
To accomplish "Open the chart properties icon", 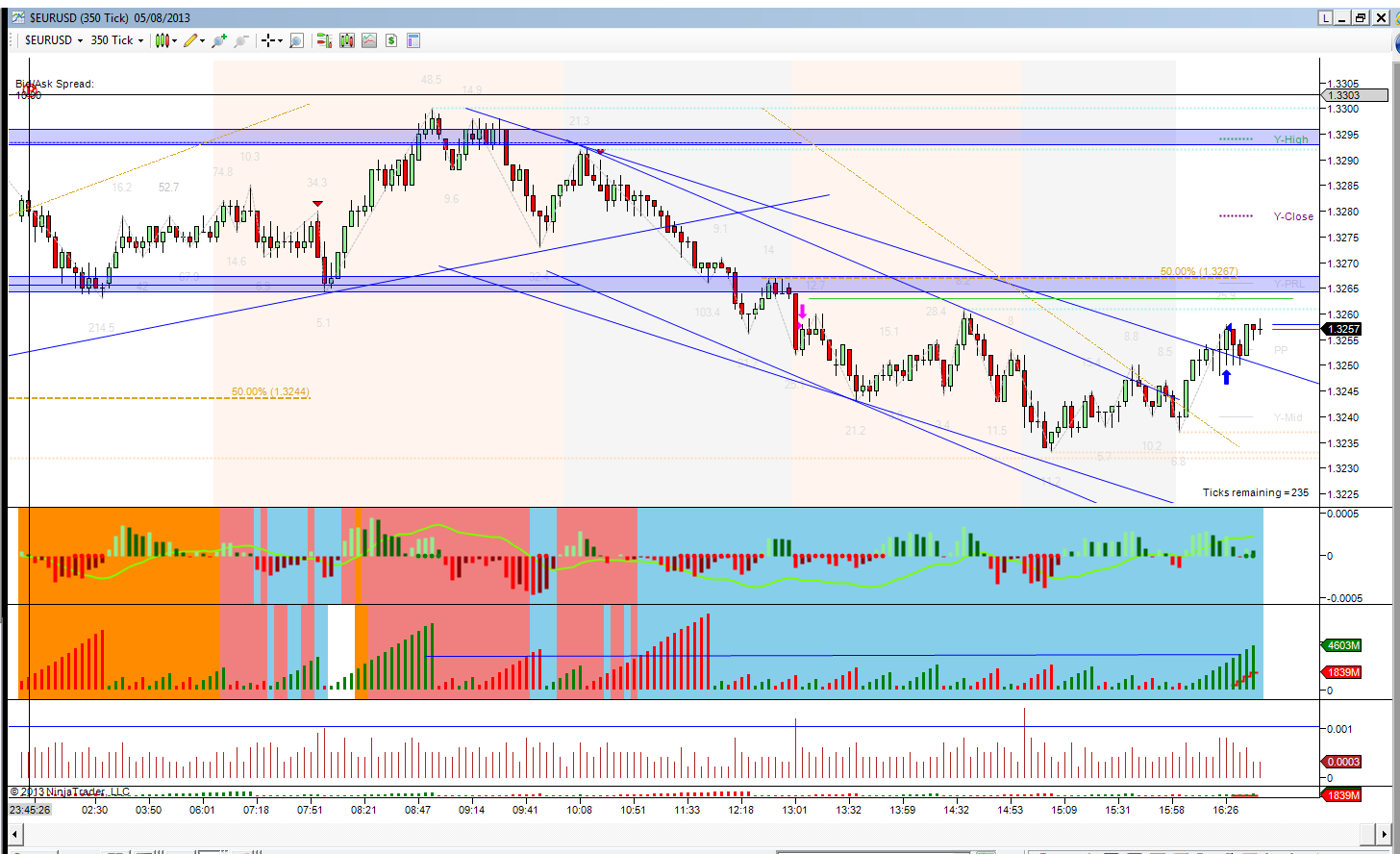I will pos(413,40).
